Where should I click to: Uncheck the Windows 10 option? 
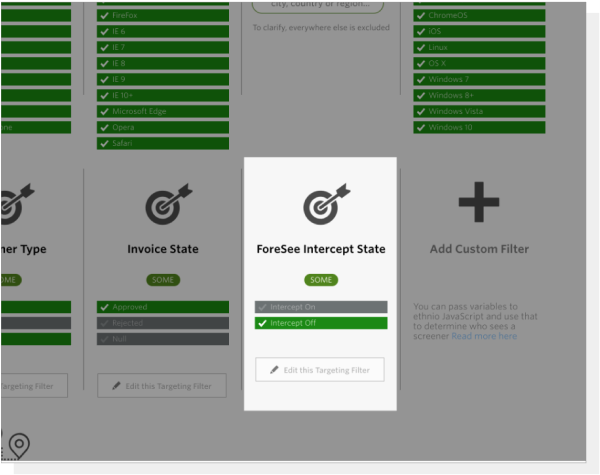[x=420, y=127]
